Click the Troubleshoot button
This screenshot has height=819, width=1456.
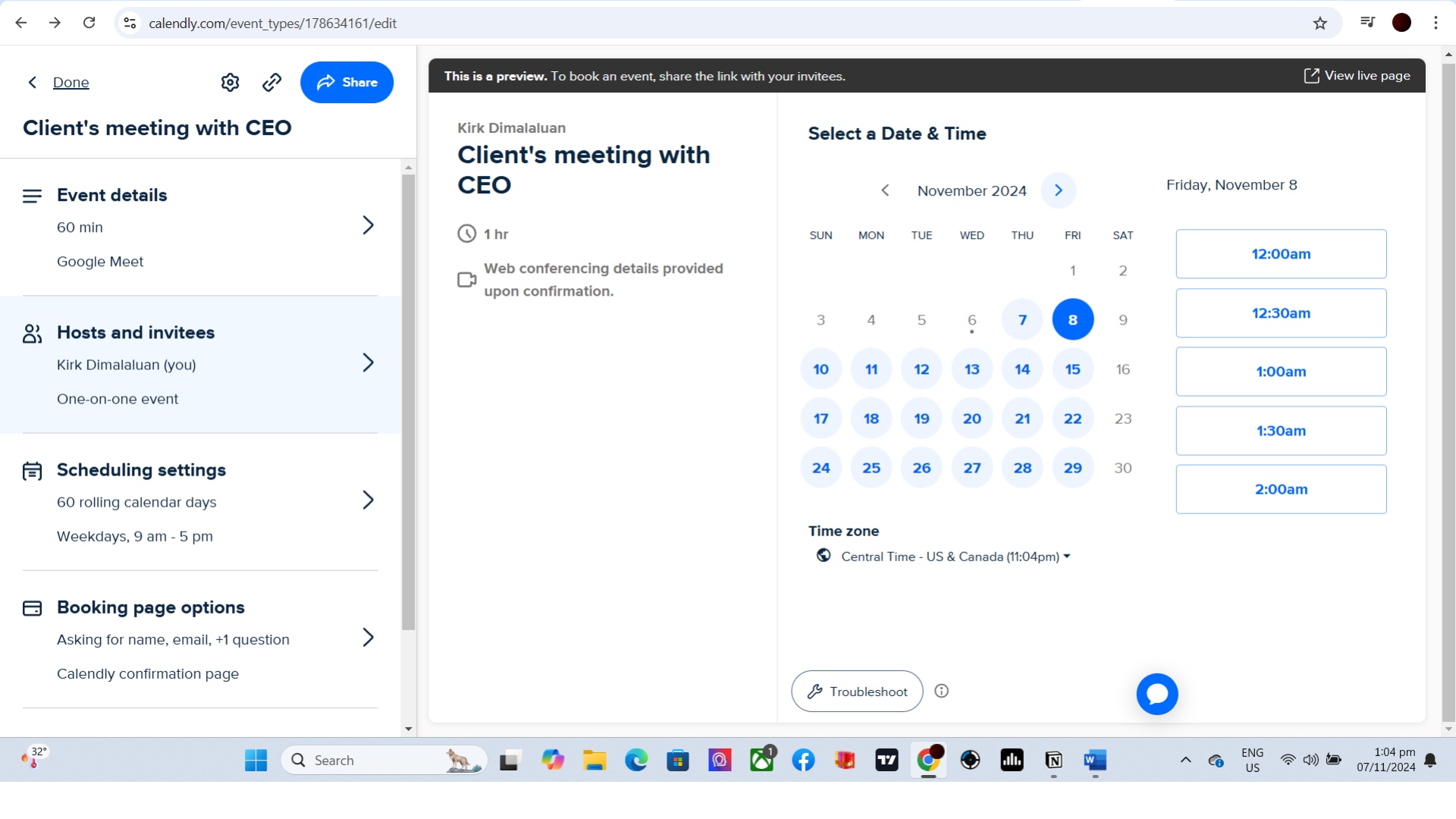coord(857,691)
